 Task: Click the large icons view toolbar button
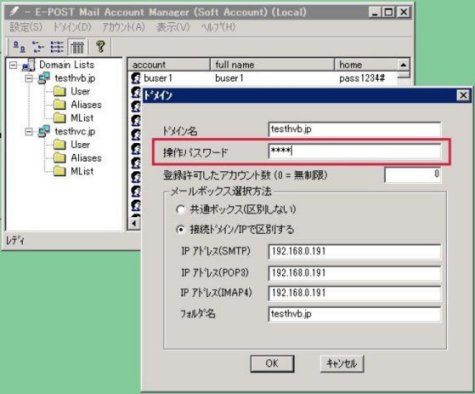[x=19, y=47]
